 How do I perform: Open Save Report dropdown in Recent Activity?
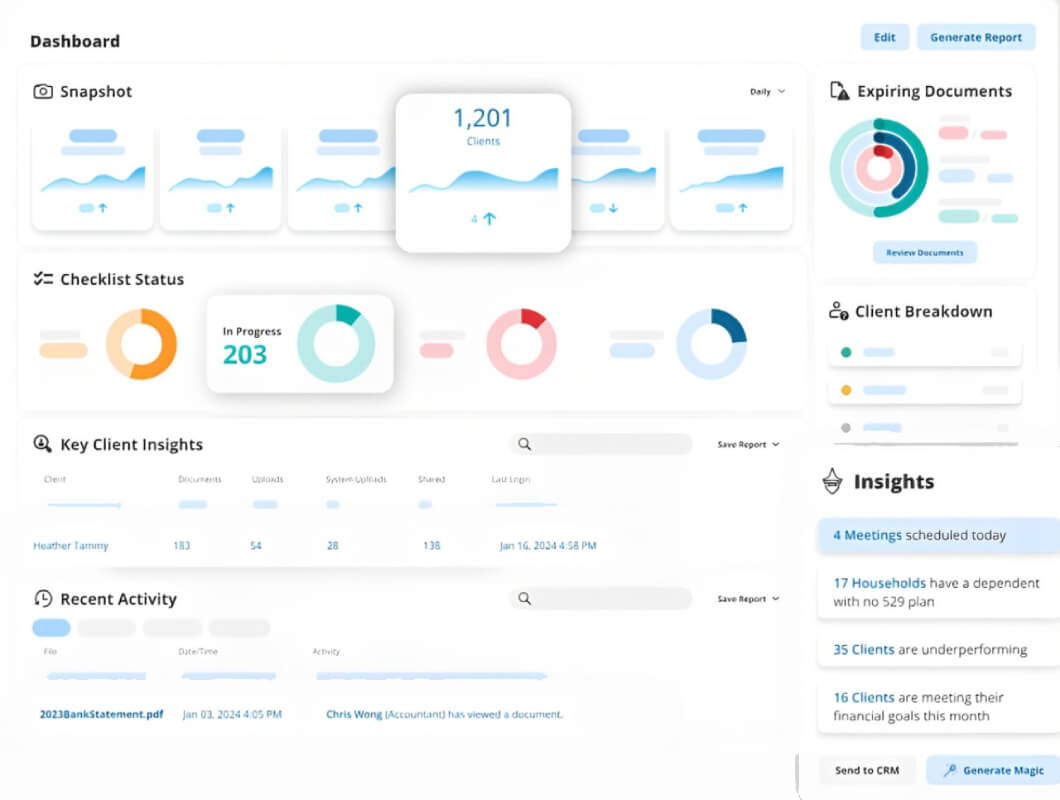pos(748,598)
